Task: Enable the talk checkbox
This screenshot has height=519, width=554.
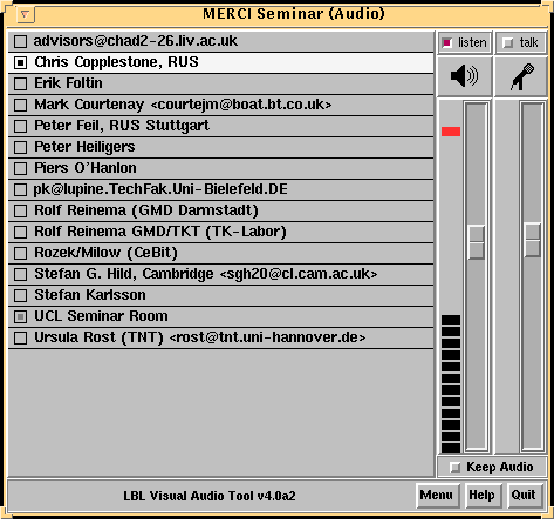Action: (508, 43)
